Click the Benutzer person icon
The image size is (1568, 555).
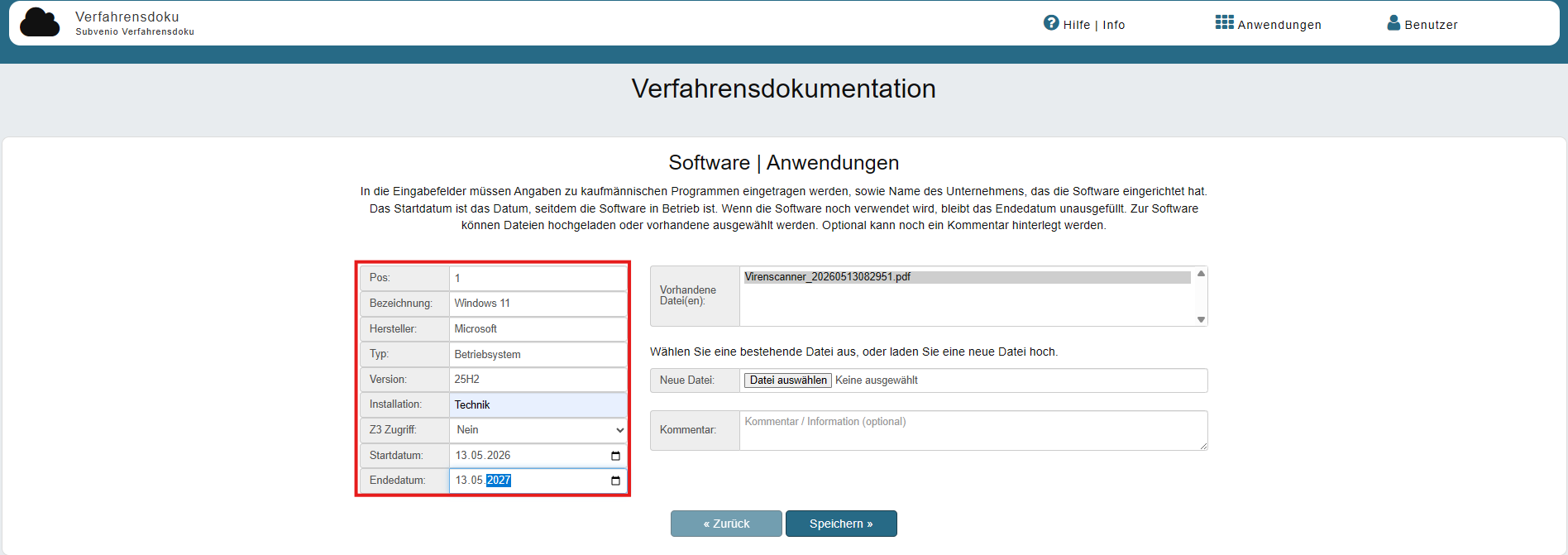point(1394,23)
